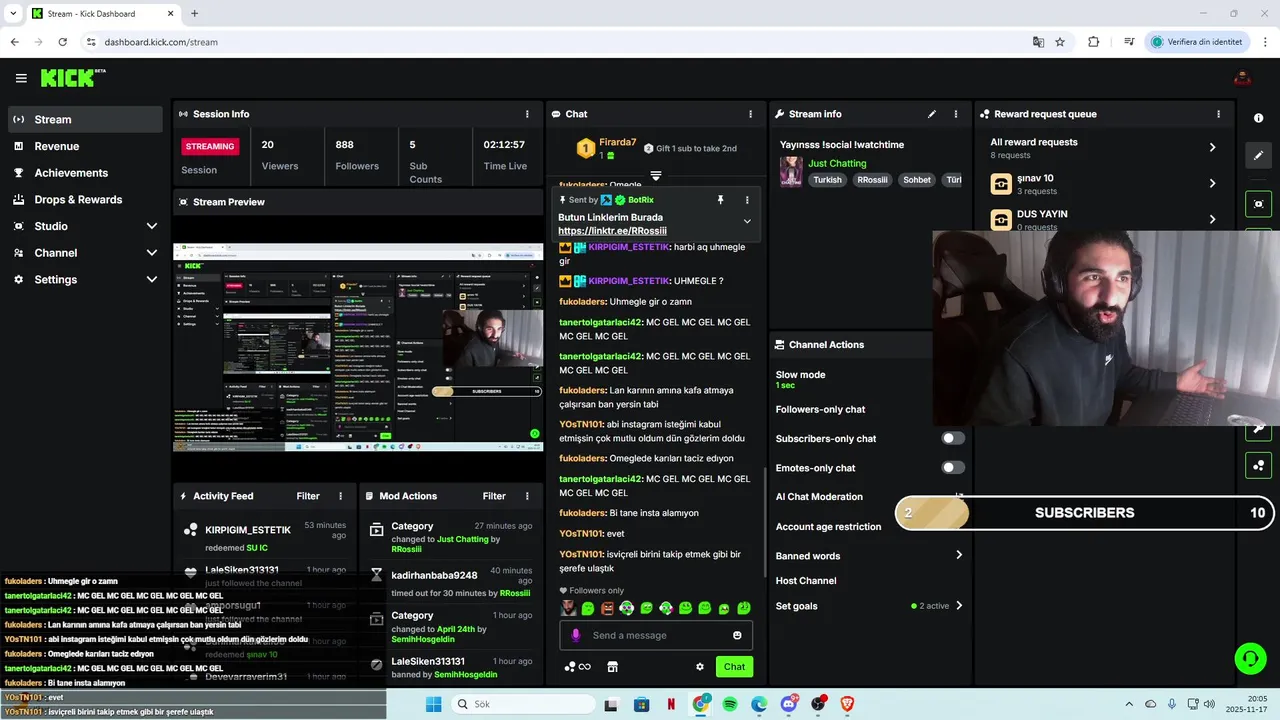Open a new browser tab
1280x720 pixels.
pyautogui.click(x=195, y=14)
